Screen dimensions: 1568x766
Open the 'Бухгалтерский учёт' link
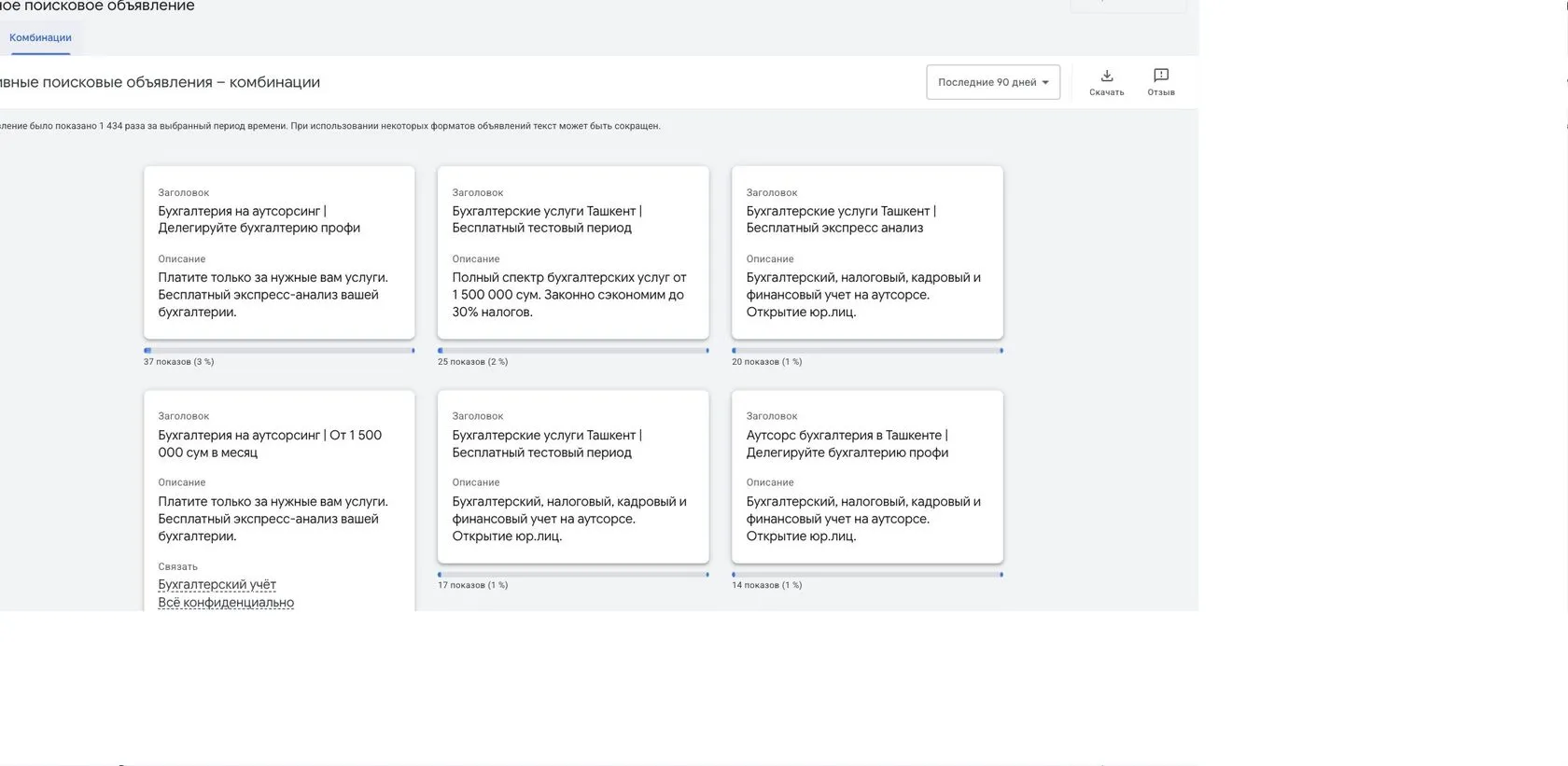(x=217, y=585)
